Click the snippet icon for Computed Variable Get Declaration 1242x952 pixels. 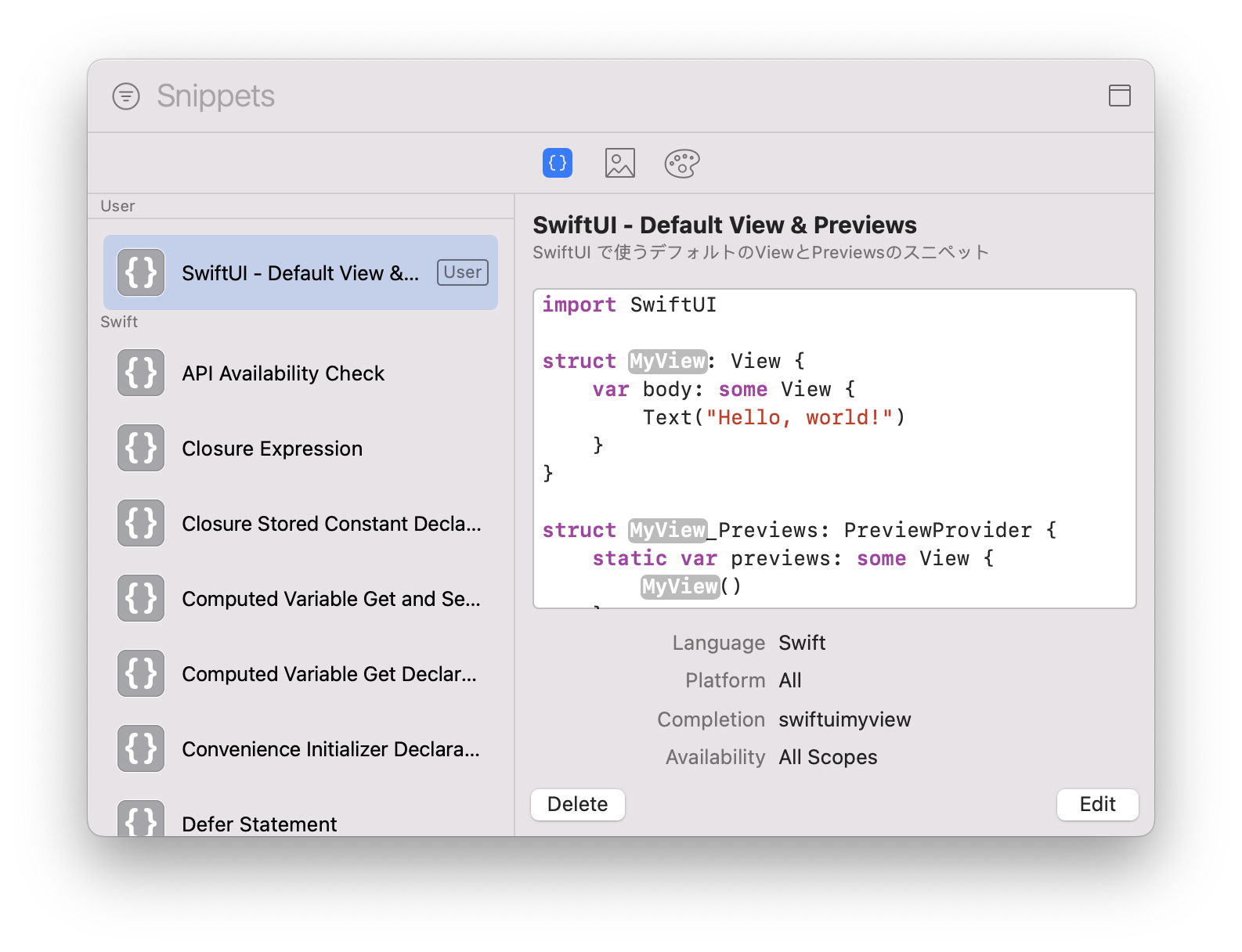pyautogui.click(x=141, y=673)
